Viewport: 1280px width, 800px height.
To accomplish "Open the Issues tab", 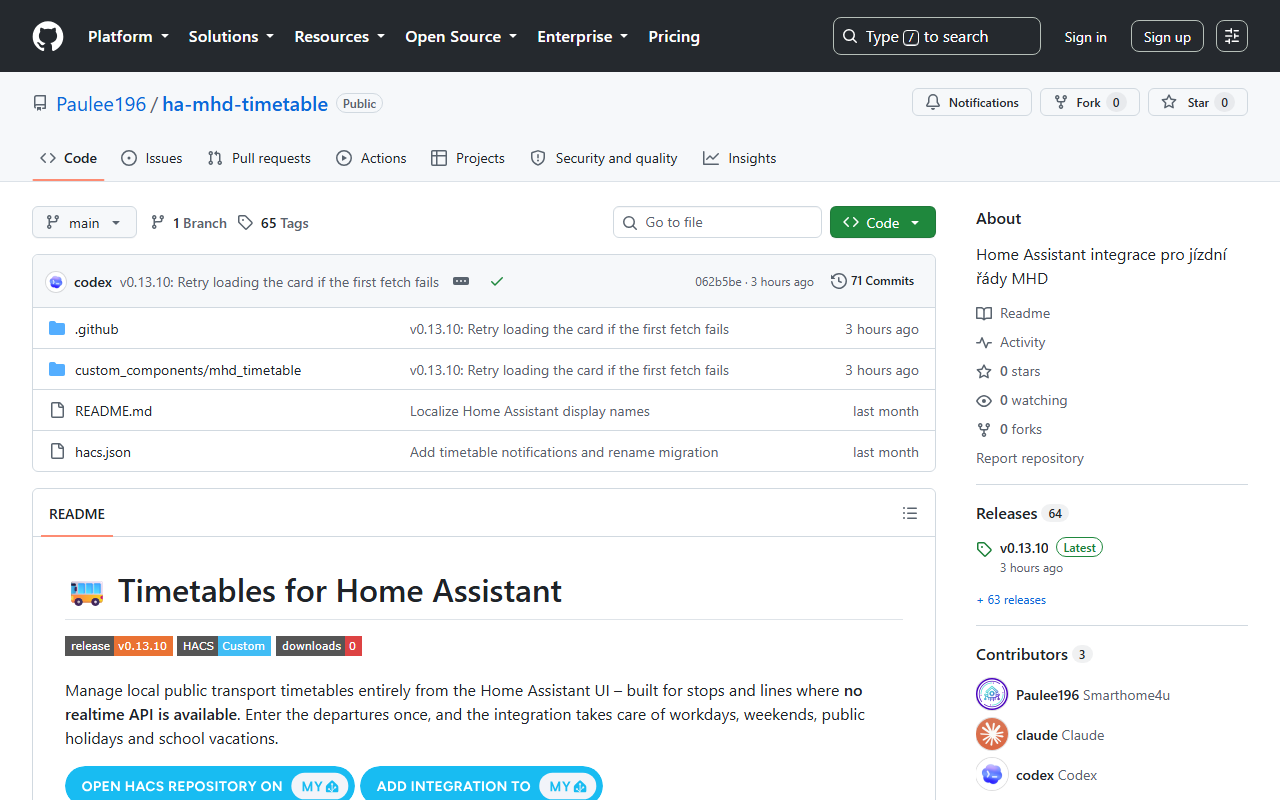I will (x=151, y=158).
